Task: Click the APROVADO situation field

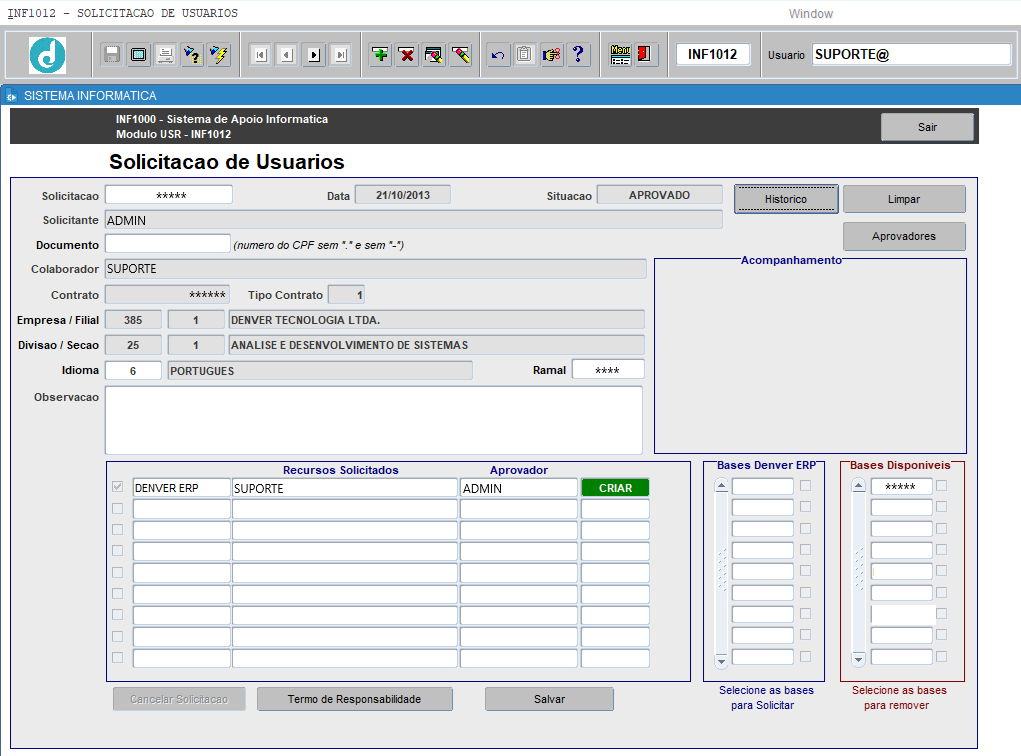Action: click(659, 195)
